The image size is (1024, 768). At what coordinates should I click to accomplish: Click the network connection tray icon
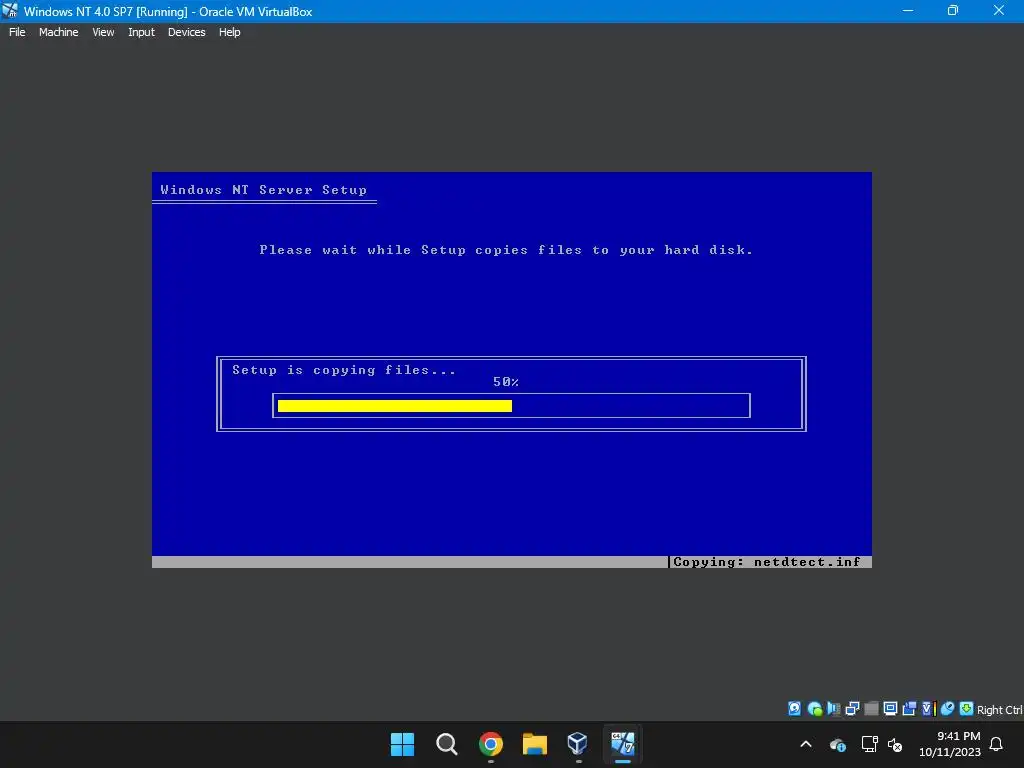click(x=869, y=744)
